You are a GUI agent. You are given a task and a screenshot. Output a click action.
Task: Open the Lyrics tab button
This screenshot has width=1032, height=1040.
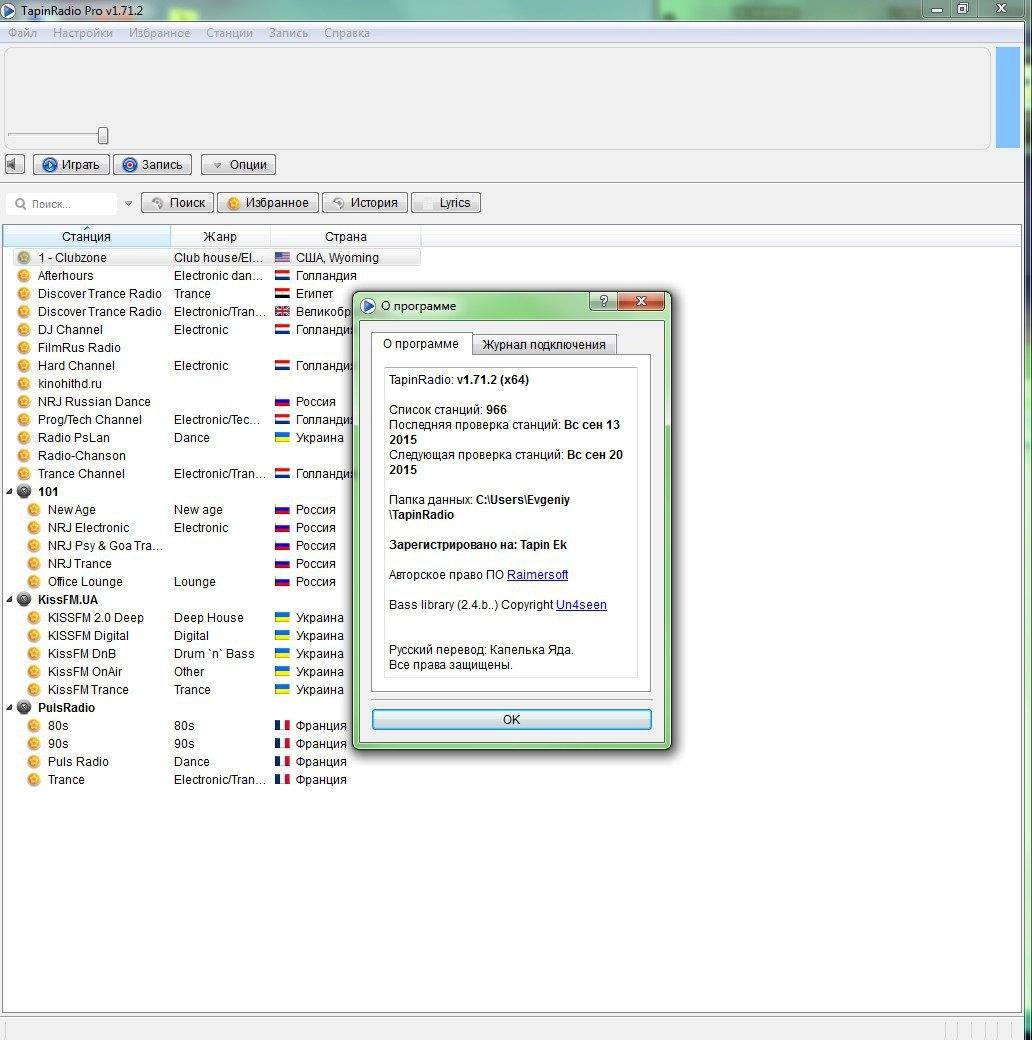[x=446, y=202]
